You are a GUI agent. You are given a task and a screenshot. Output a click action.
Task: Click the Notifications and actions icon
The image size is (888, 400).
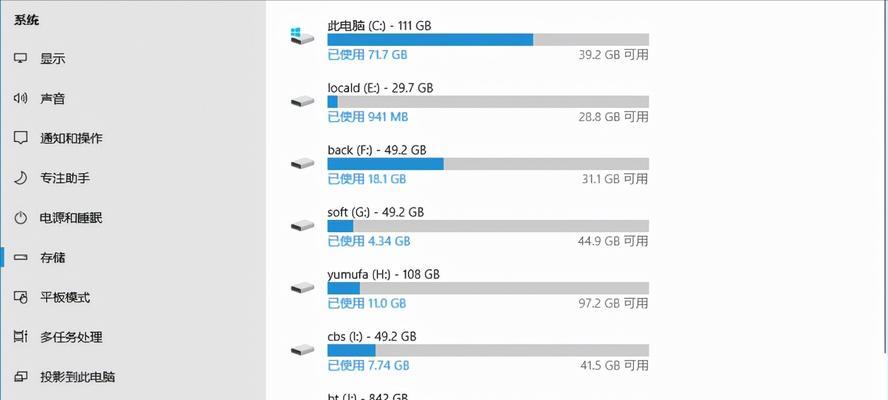20,138
